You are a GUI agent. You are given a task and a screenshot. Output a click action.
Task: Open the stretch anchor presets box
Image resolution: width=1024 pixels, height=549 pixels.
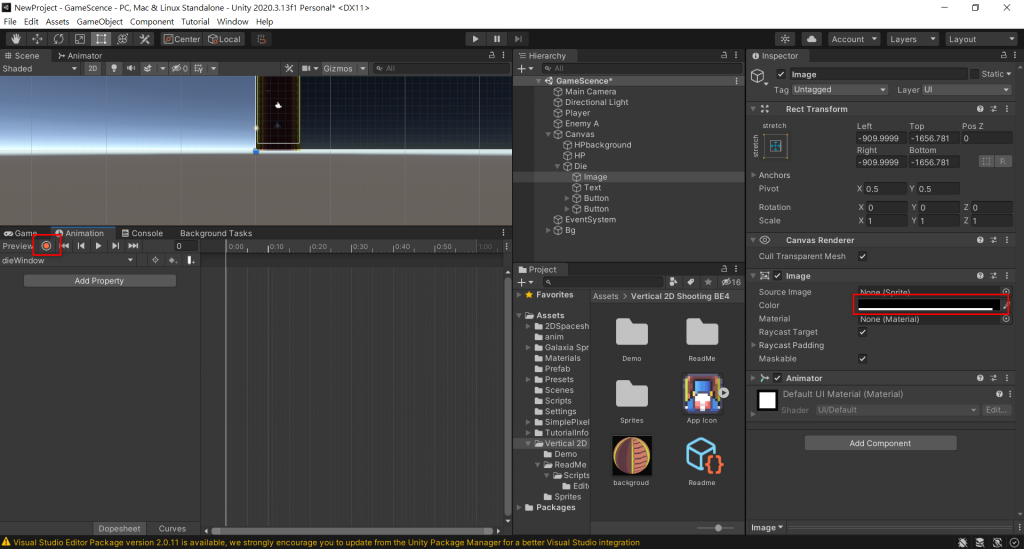[x=775, y=147]
